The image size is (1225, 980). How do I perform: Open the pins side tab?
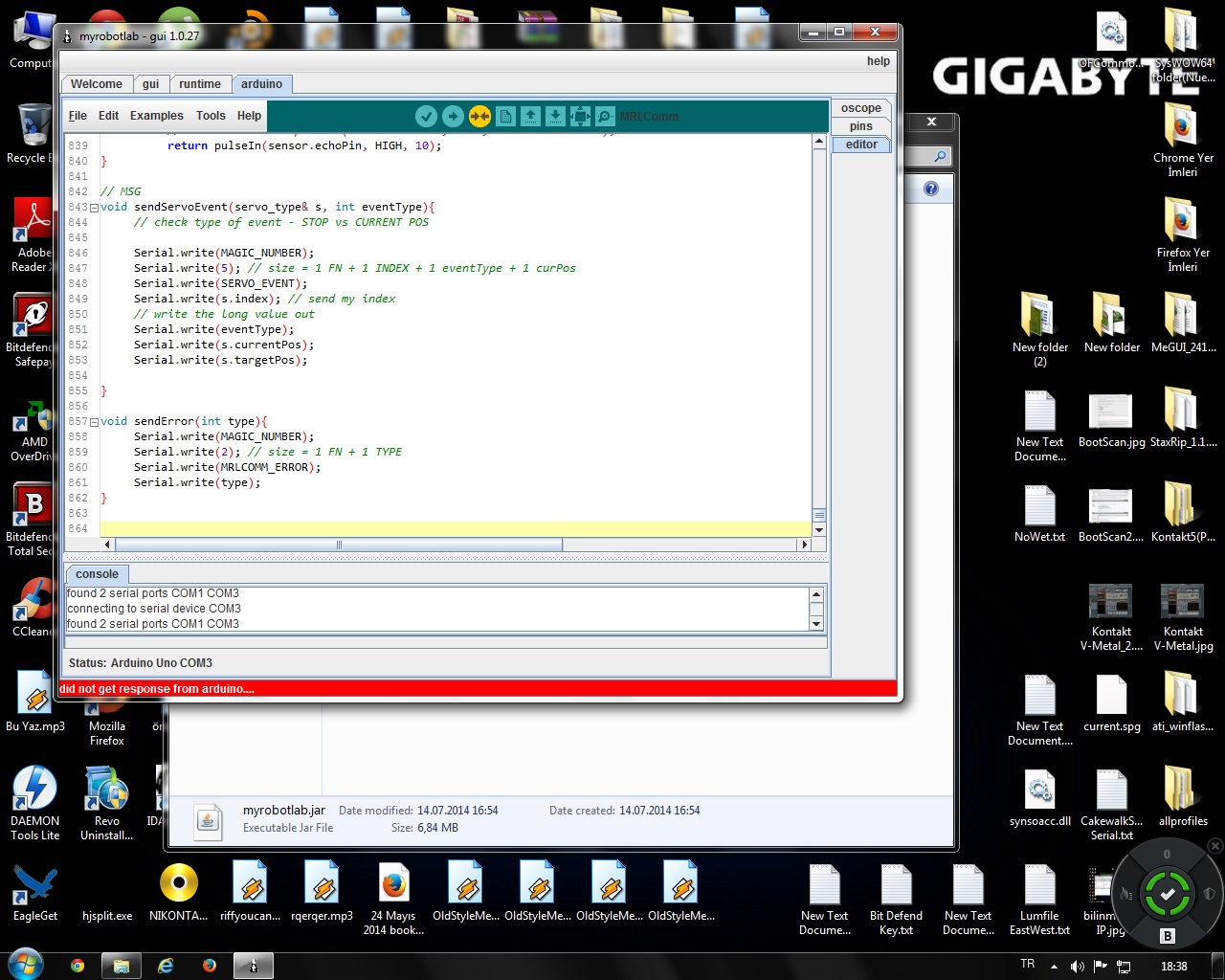click(x=861, y=126)
